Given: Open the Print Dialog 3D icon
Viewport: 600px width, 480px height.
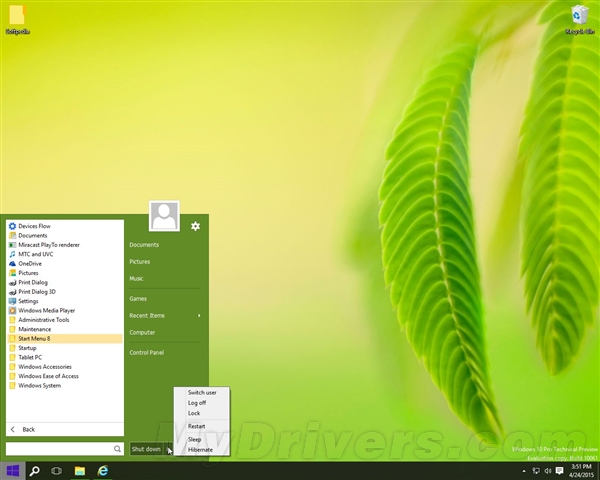Looking at the screenshot, I should 12,292.
